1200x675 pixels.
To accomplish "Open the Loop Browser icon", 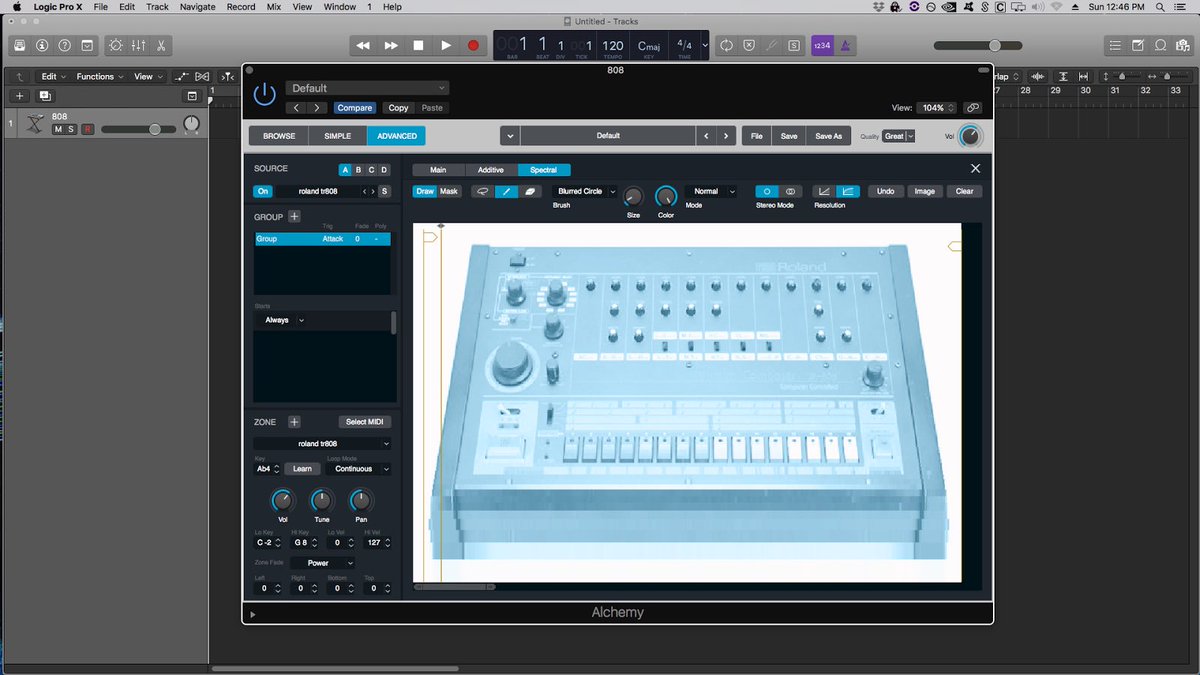I will click(x=1160, y=46).
